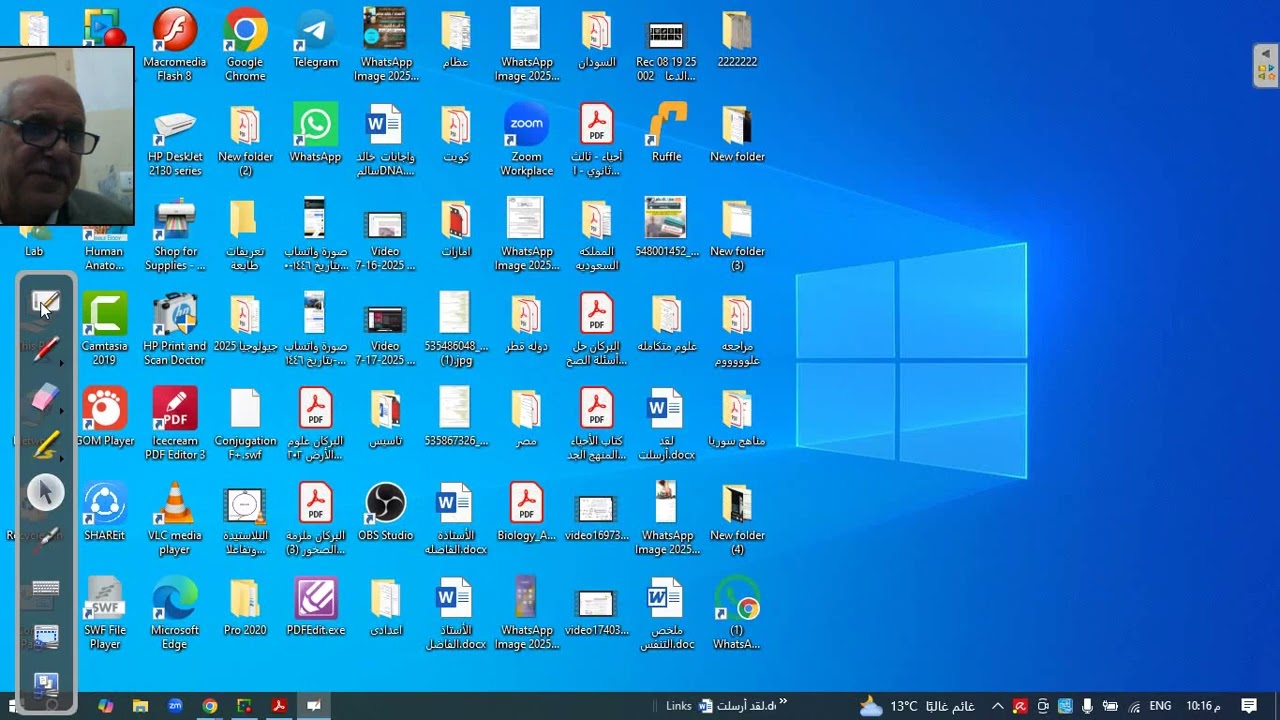Select the red pen tool in floating toolbar
1280x720 pixels.
[x=45, y=350]
